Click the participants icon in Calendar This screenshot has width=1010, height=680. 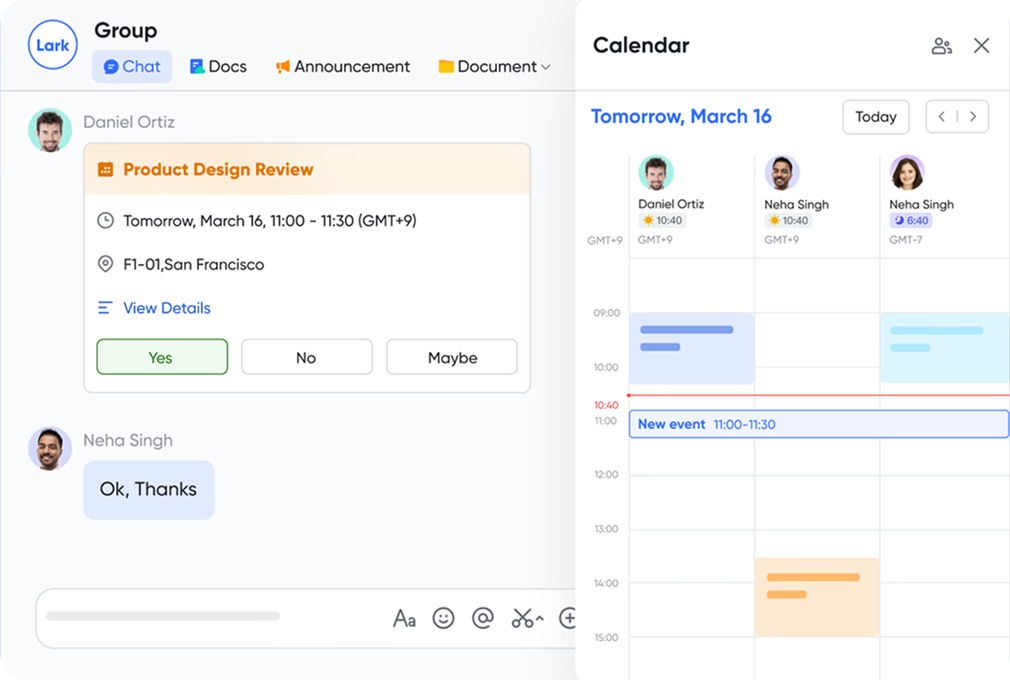[x=941, y=46]
